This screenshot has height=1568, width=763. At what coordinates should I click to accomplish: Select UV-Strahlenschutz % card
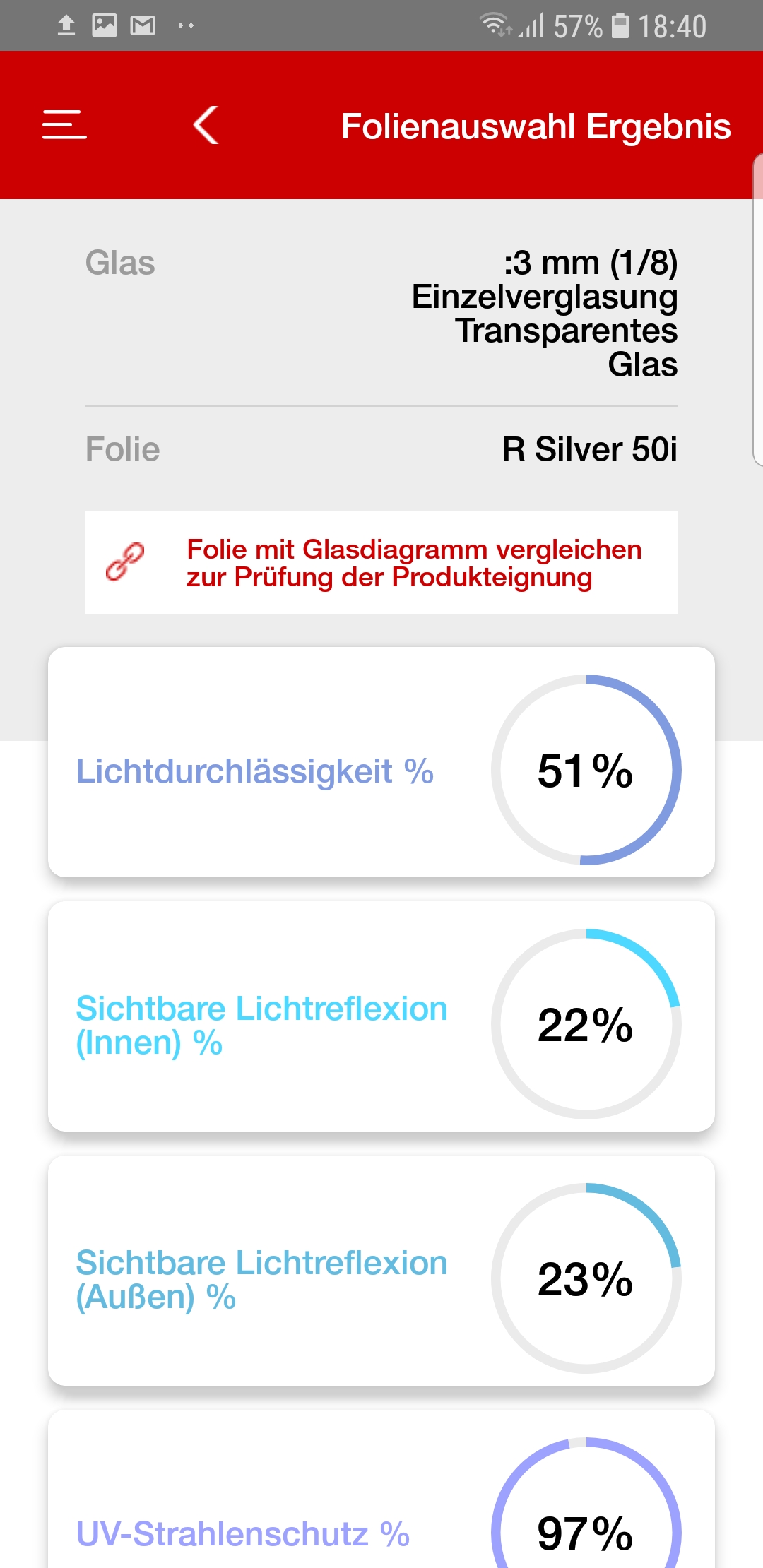point(381,1489)
